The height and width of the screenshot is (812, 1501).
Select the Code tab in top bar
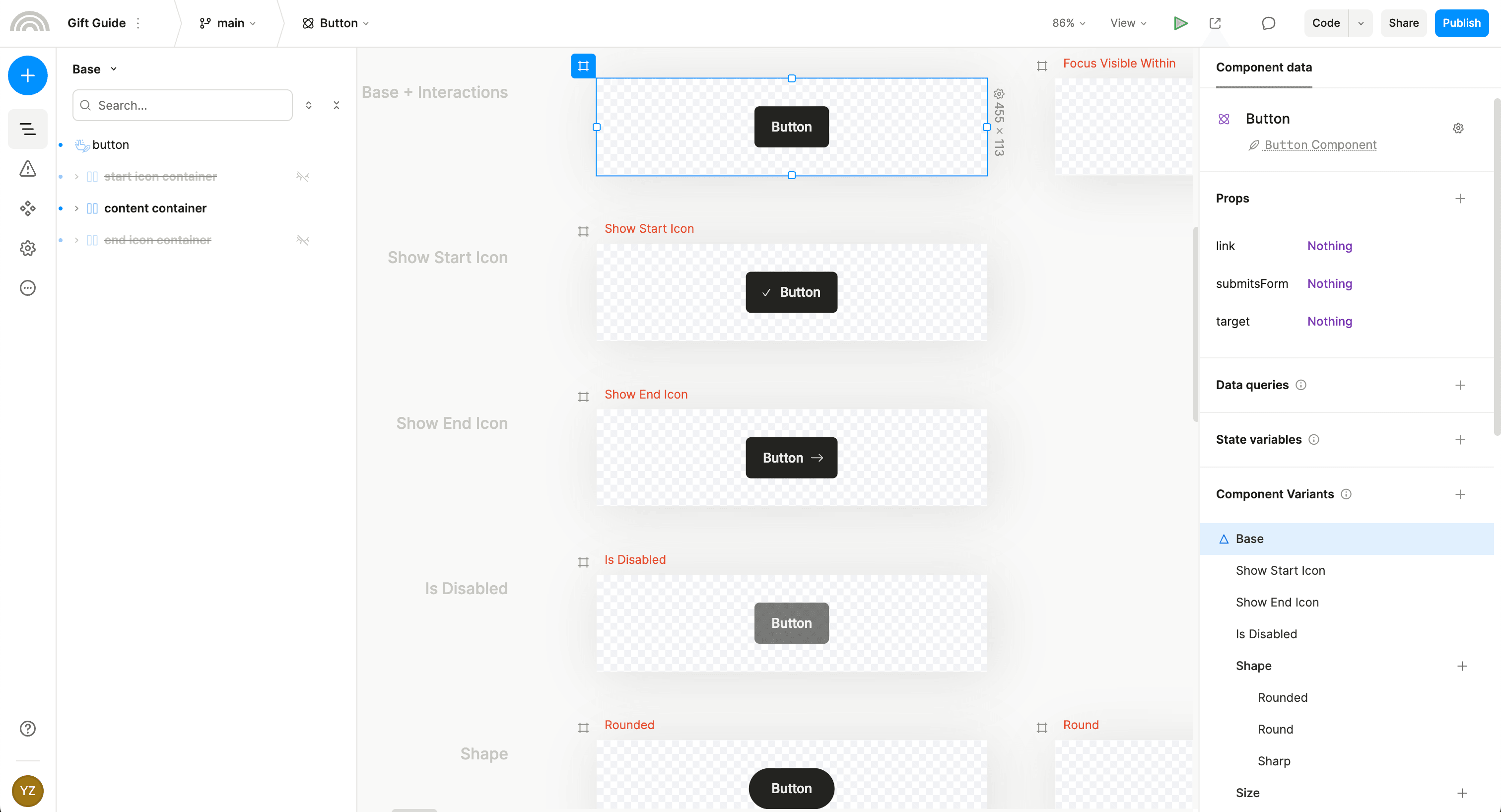pos(1326,22)
